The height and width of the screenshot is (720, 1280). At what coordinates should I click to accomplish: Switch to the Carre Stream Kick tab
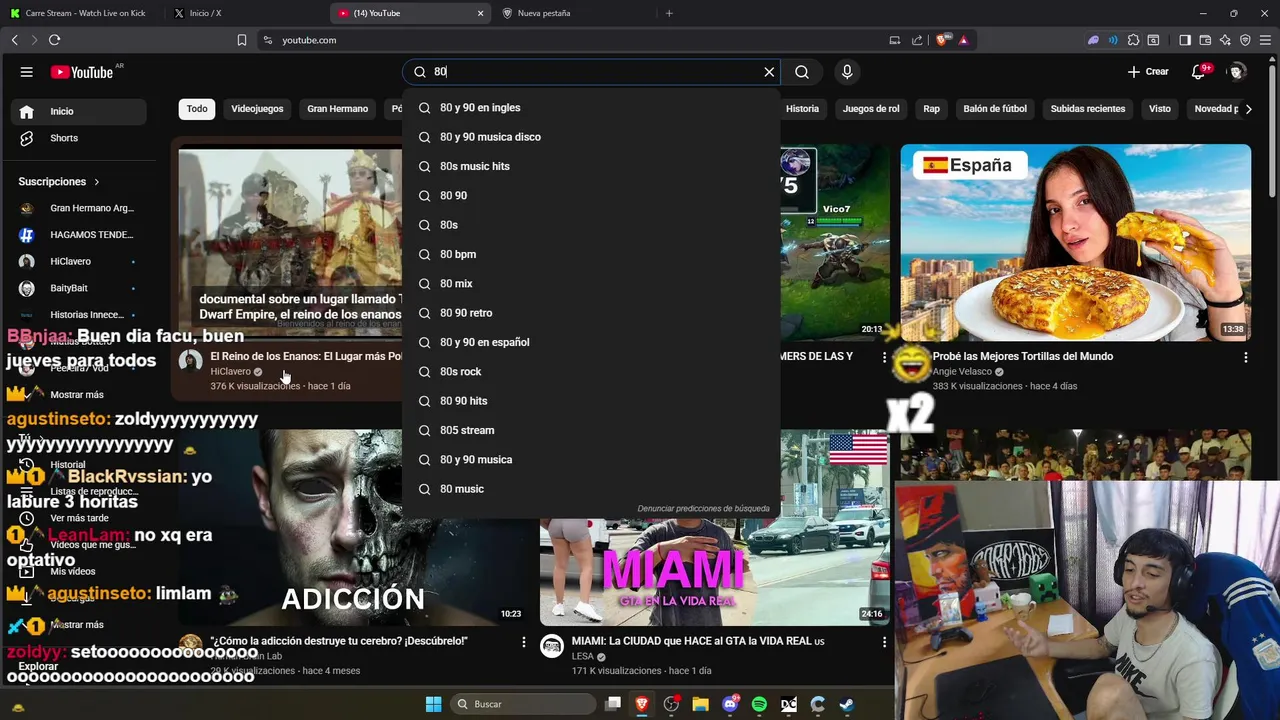coord(82,13)
